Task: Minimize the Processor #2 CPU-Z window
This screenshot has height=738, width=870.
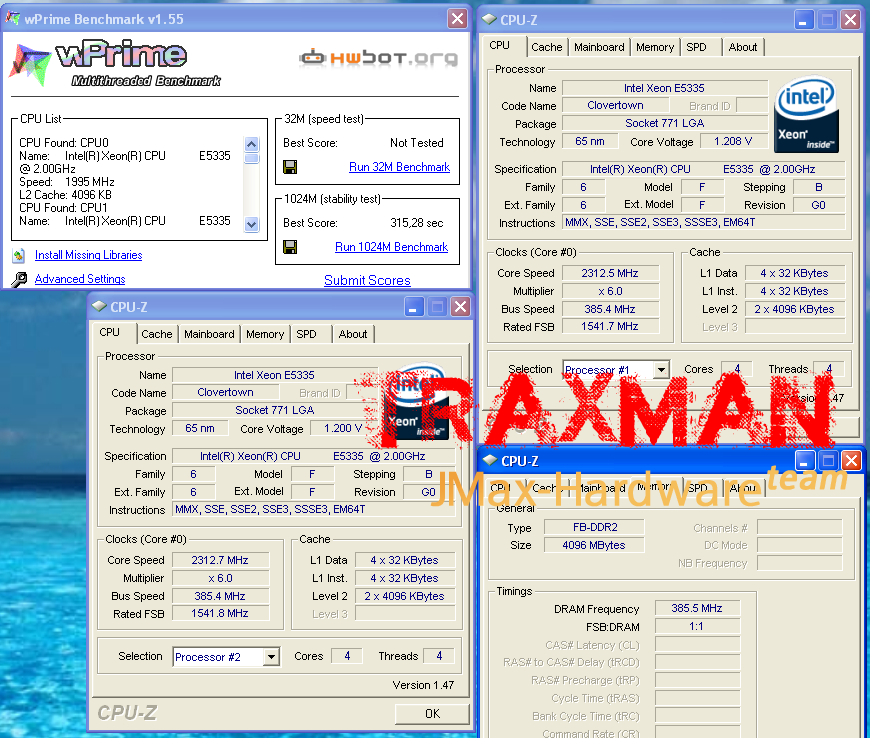Action: click(413, 307)
